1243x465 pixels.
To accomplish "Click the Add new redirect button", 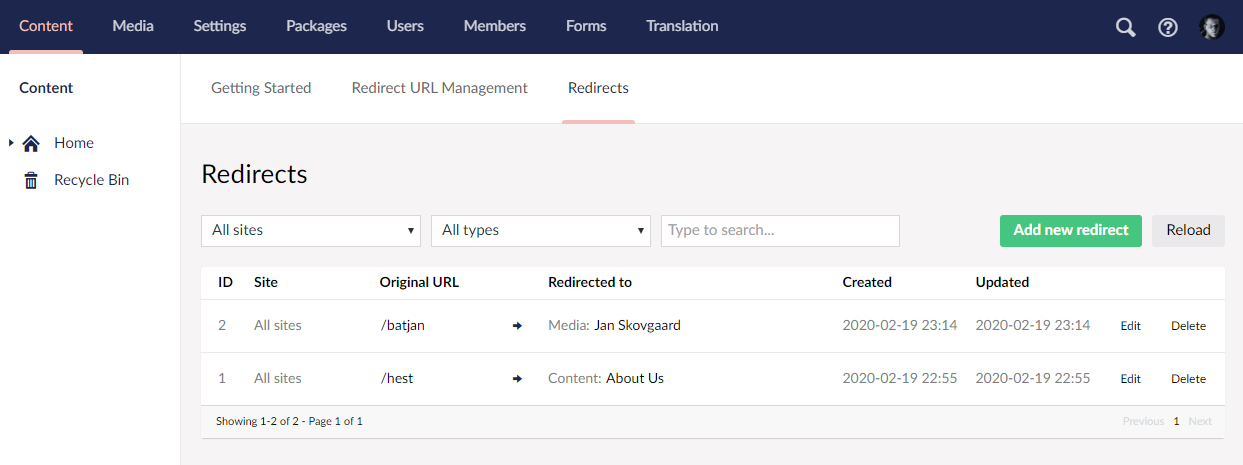I will (x=1071, y=230).
